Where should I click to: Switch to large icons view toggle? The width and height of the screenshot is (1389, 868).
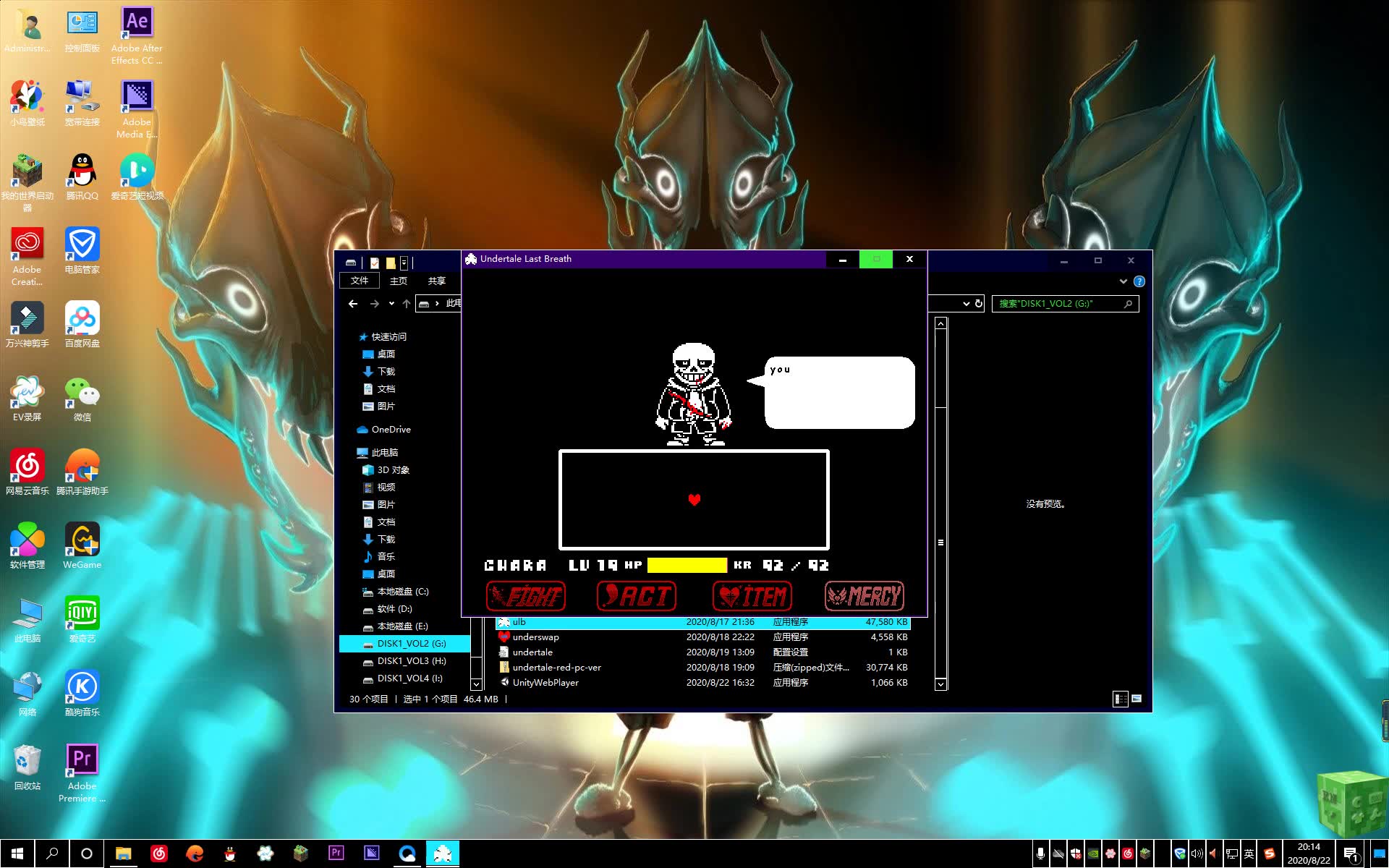[x=1137, y=699]
